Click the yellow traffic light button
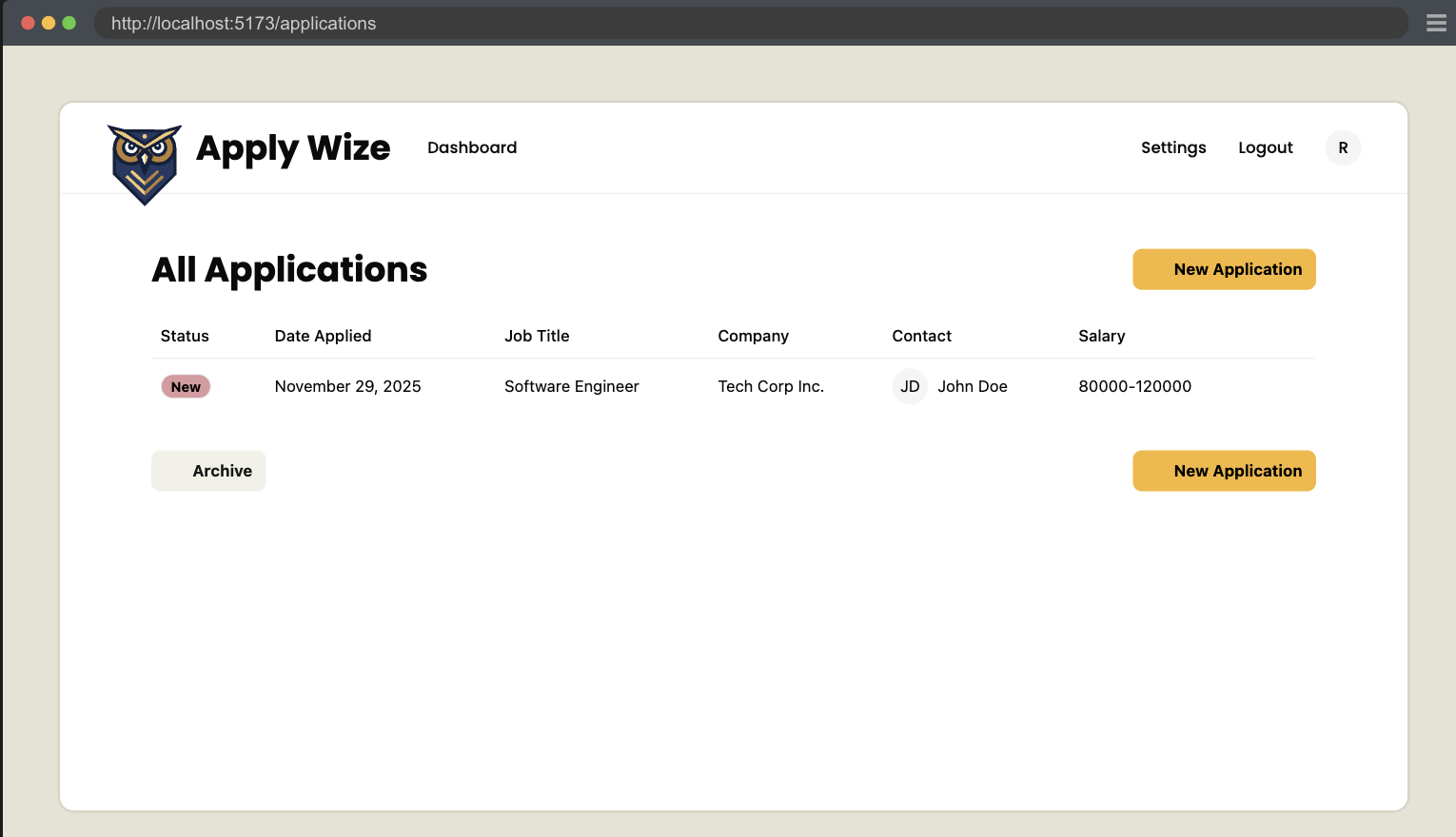The height and width of the screenshot is (837, 1456). tap(47, 21)
